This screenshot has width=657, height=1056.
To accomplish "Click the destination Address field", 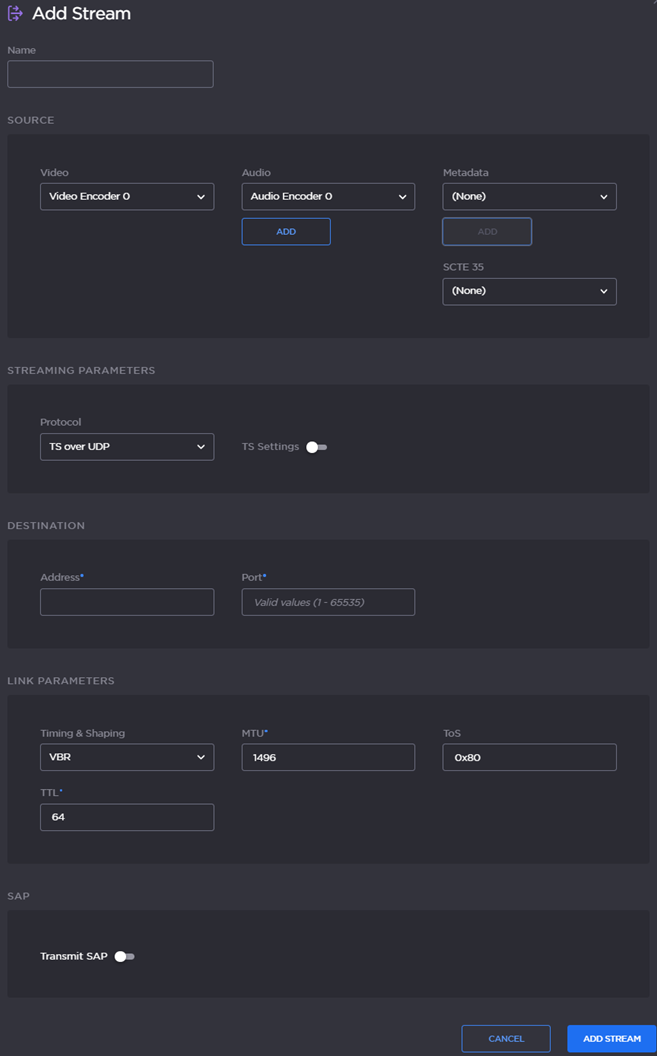I will (126, 602).
